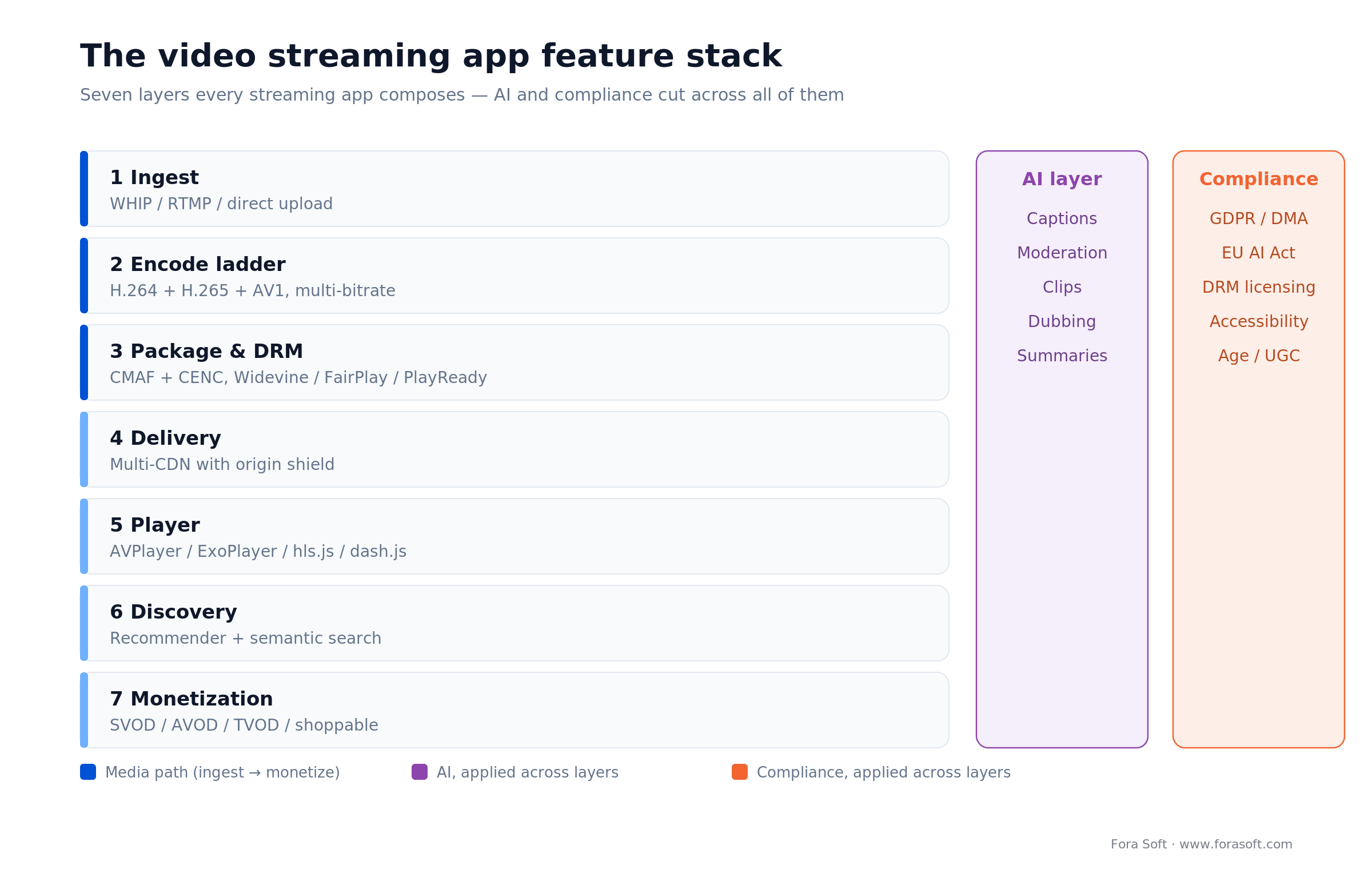Click the blue Media path legend swatch
Screen dimensions: 1372x869
point(88,772)
